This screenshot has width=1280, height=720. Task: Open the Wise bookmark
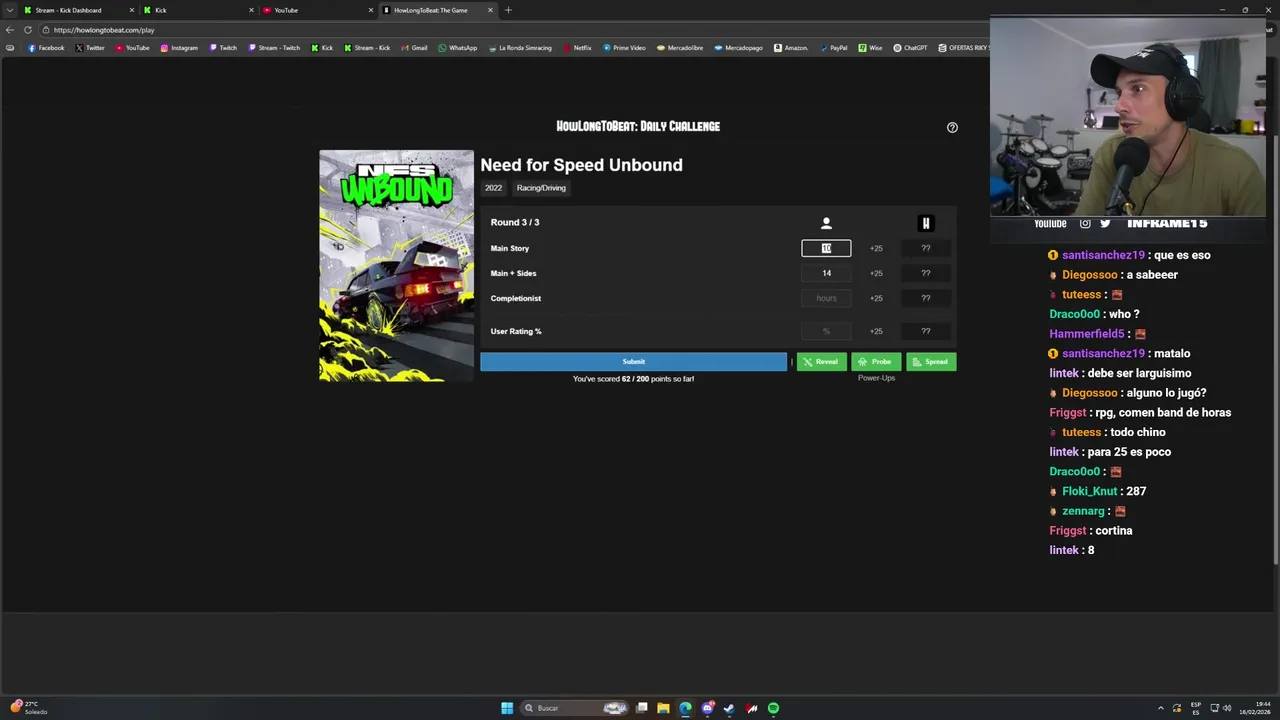pyautogui.click(x=870, y=48)
